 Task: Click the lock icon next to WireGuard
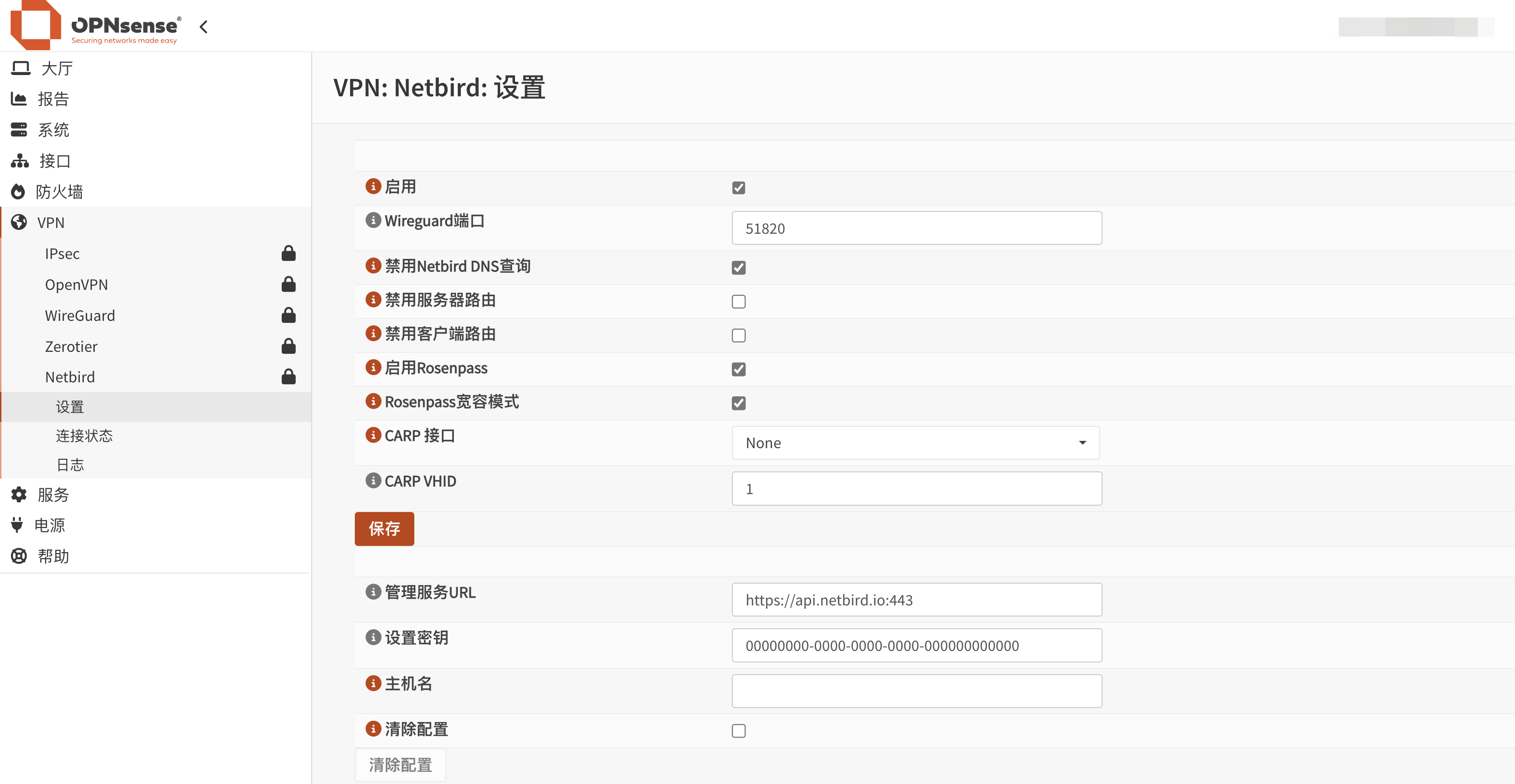[288, 315]
